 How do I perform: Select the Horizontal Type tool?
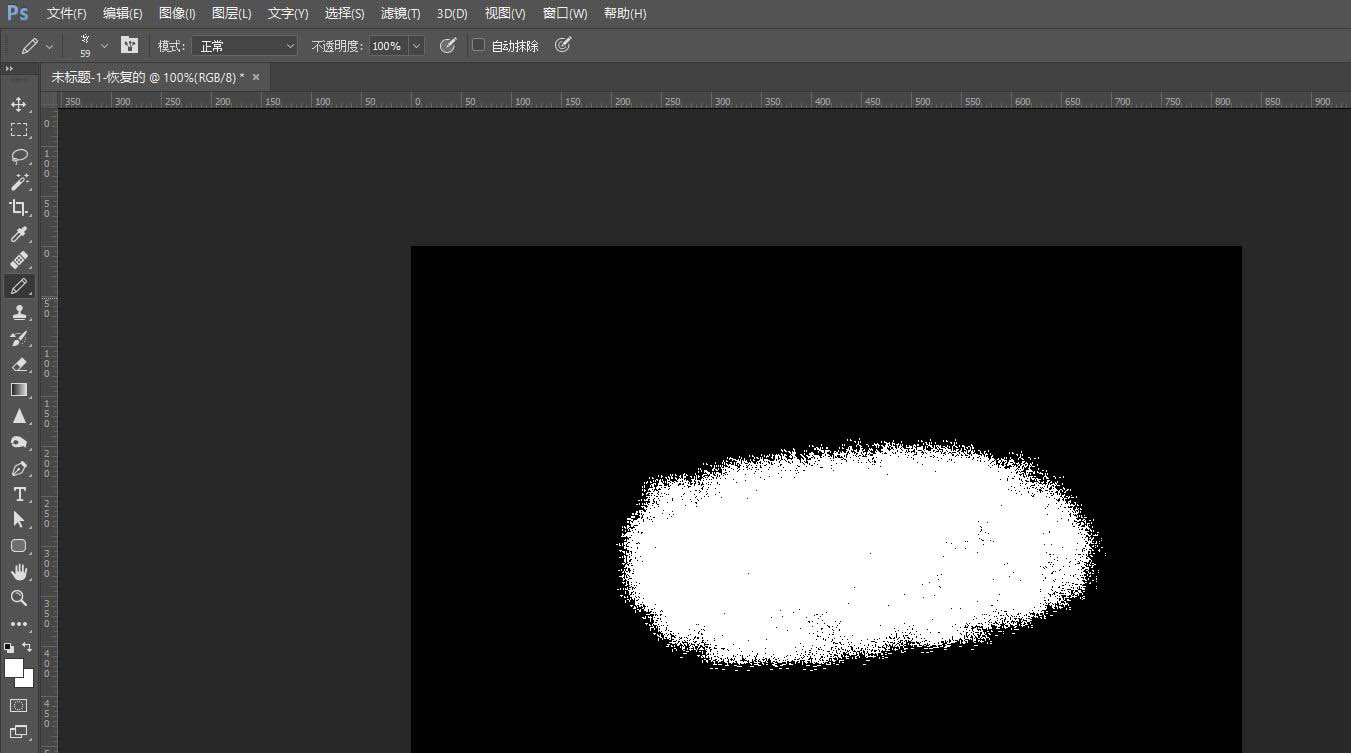click(19, 494)
